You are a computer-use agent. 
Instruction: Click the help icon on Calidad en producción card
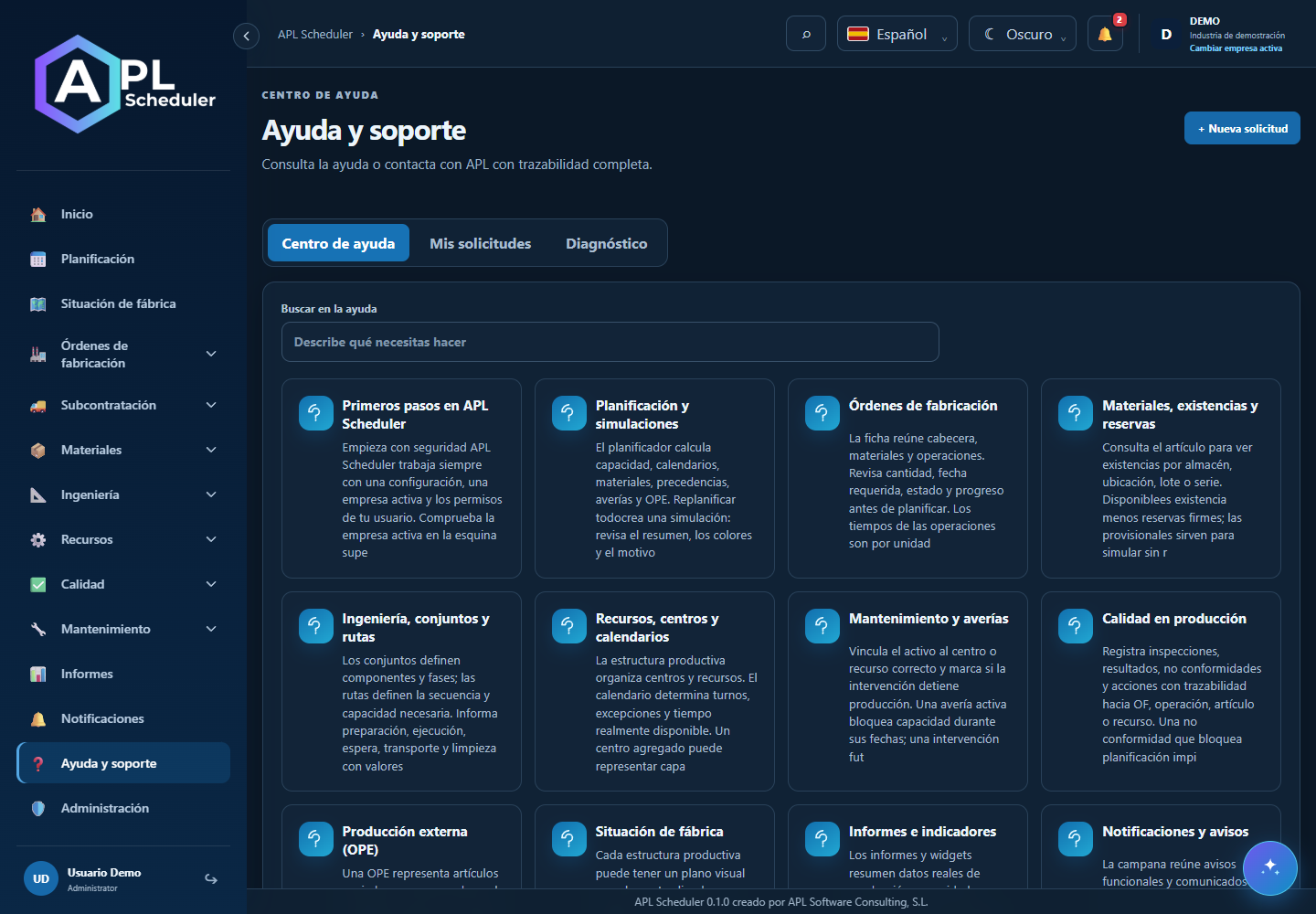[1075, 626]
